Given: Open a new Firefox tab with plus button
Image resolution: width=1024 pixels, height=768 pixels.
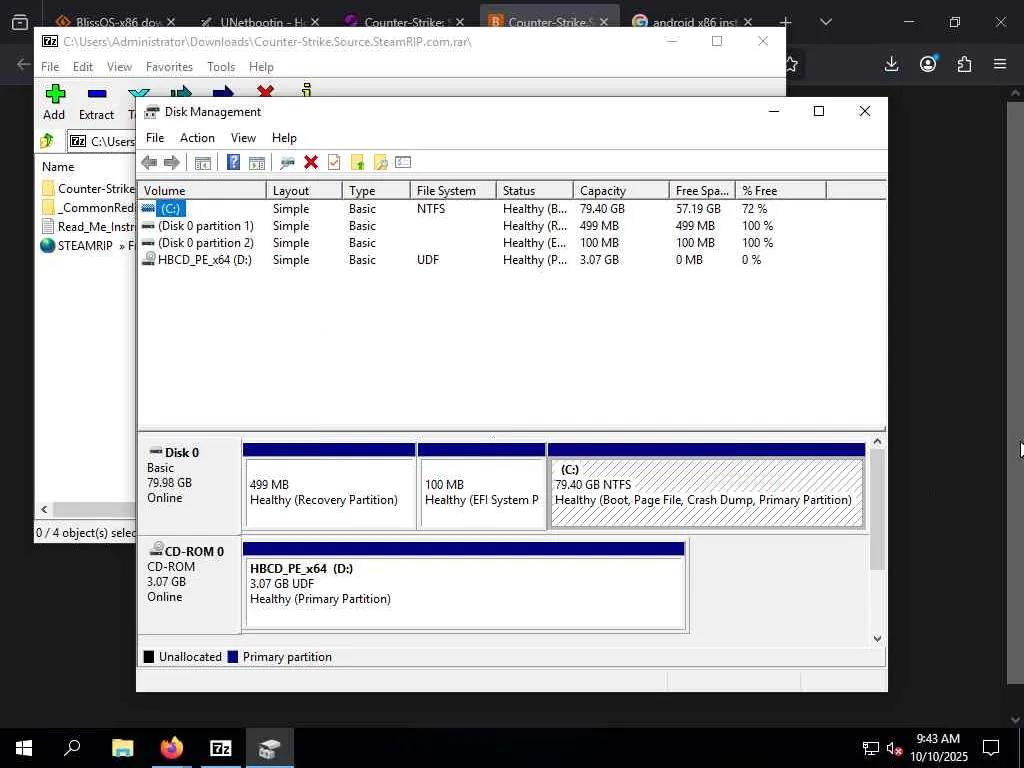Looking at the screenshot, I should coord(786,22).
